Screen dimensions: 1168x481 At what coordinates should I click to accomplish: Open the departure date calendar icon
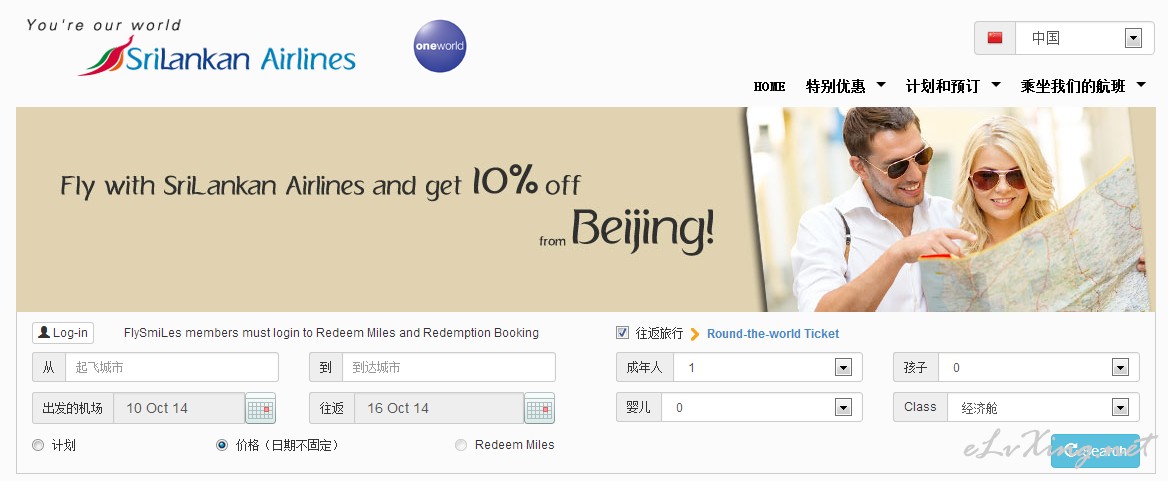261,408
